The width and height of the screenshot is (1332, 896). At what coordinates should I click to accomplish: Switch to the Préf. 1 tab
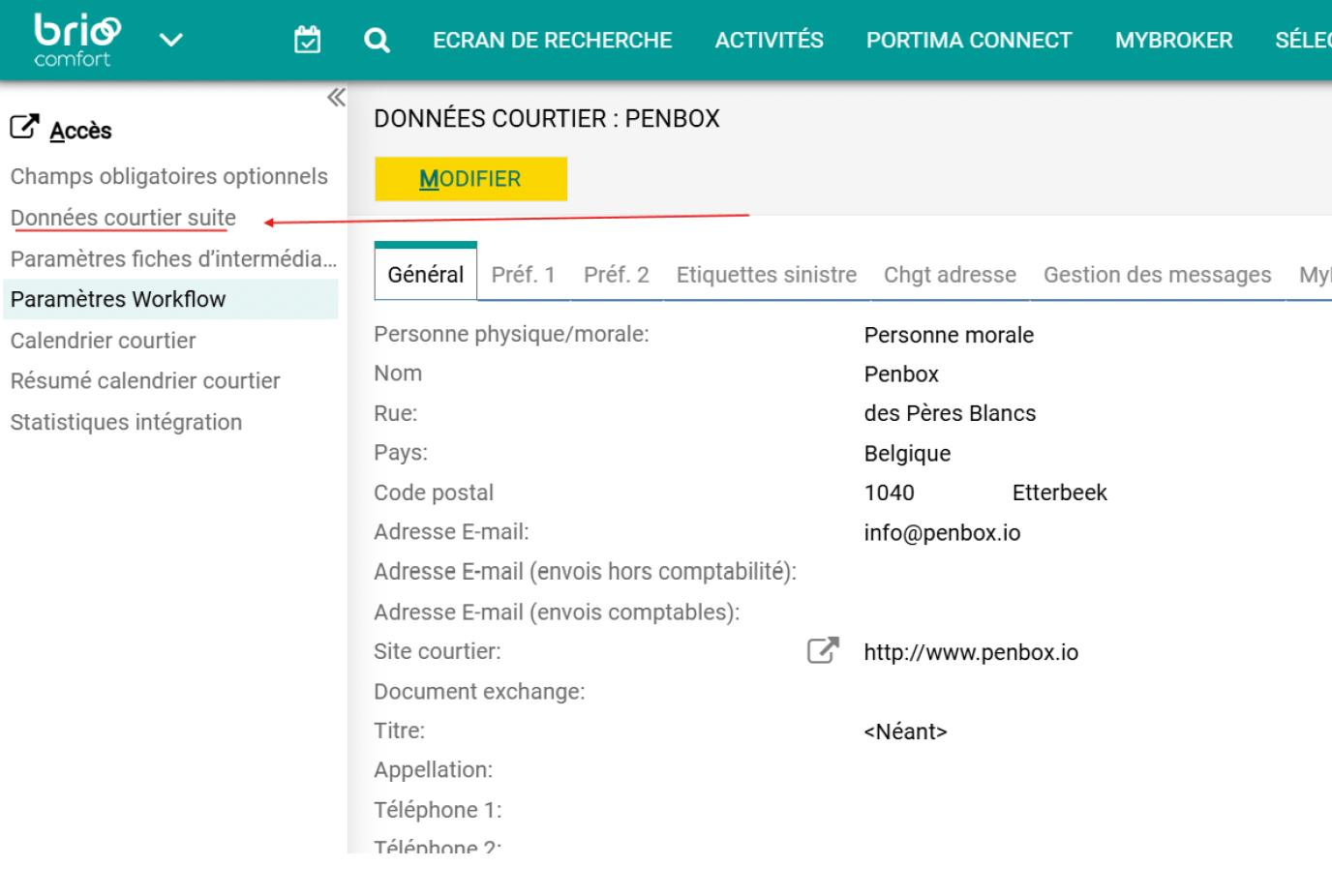coord(523,275)
